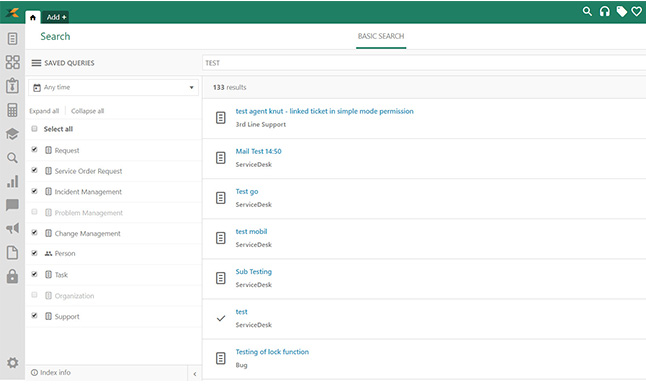Open test agent knut linked ticket result
646x384 pixels.
click(325, 111)
